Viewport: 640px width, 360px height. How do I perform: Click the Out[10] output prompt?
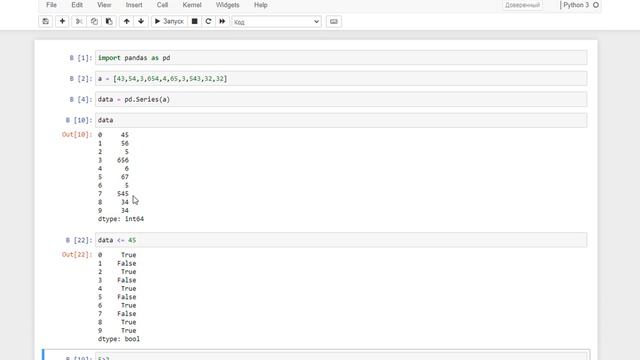[x=77, y=134]
